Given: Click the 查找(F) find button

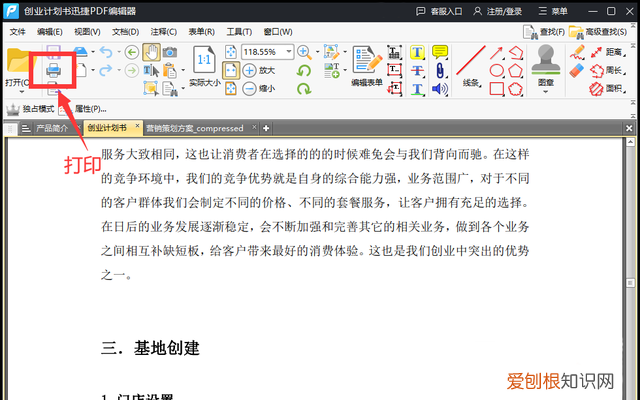Looking at the screenshot, I should 544,32.
